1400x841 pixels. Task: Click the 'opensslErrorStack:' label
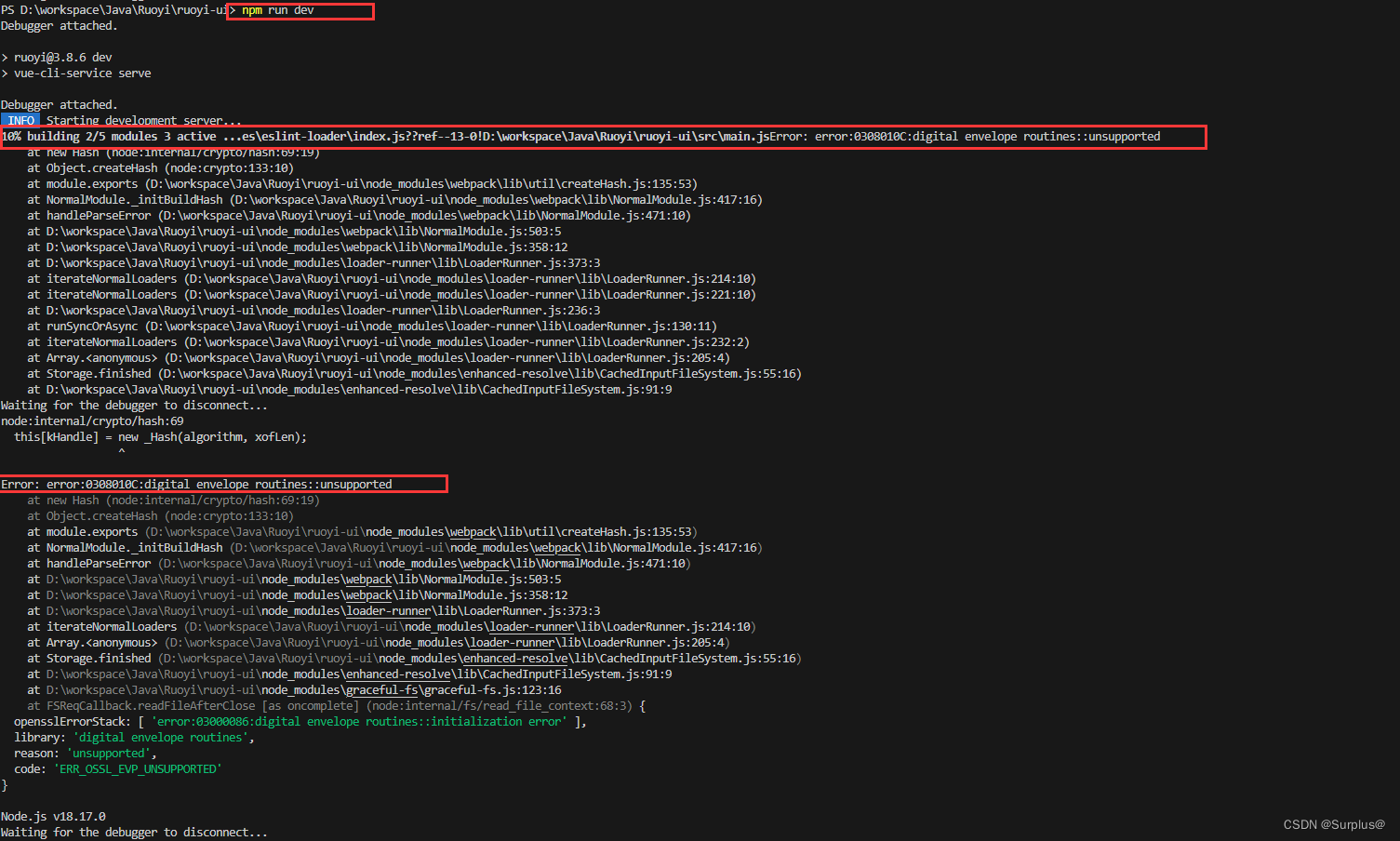[x=73, y=722]
